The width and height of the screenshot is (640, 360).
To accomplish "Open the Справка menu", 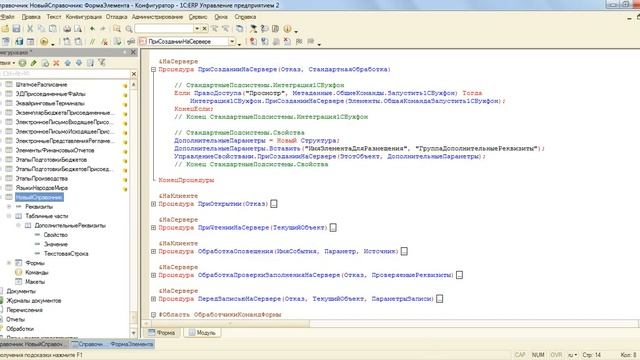I will [x=245, y=17].
